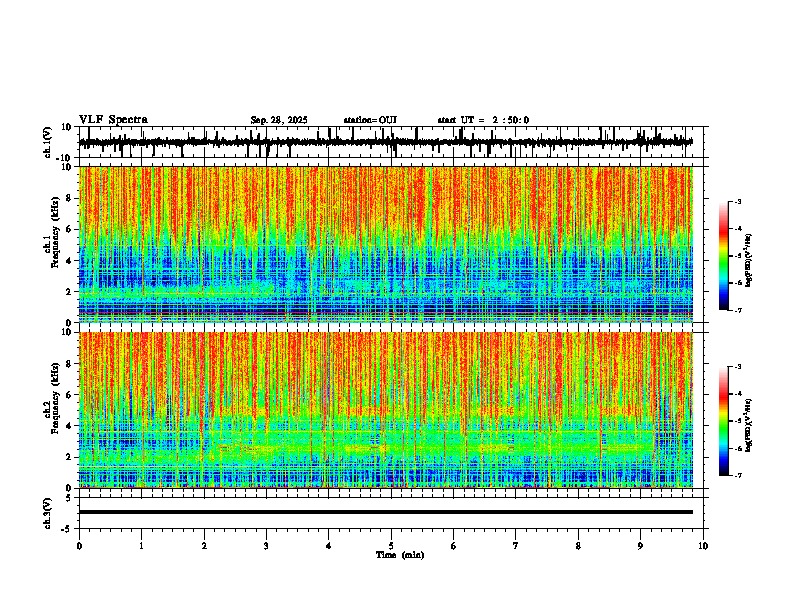The image size is (792, 612).
Task: Click time axis tick label "6"
Action: point(454,546)
